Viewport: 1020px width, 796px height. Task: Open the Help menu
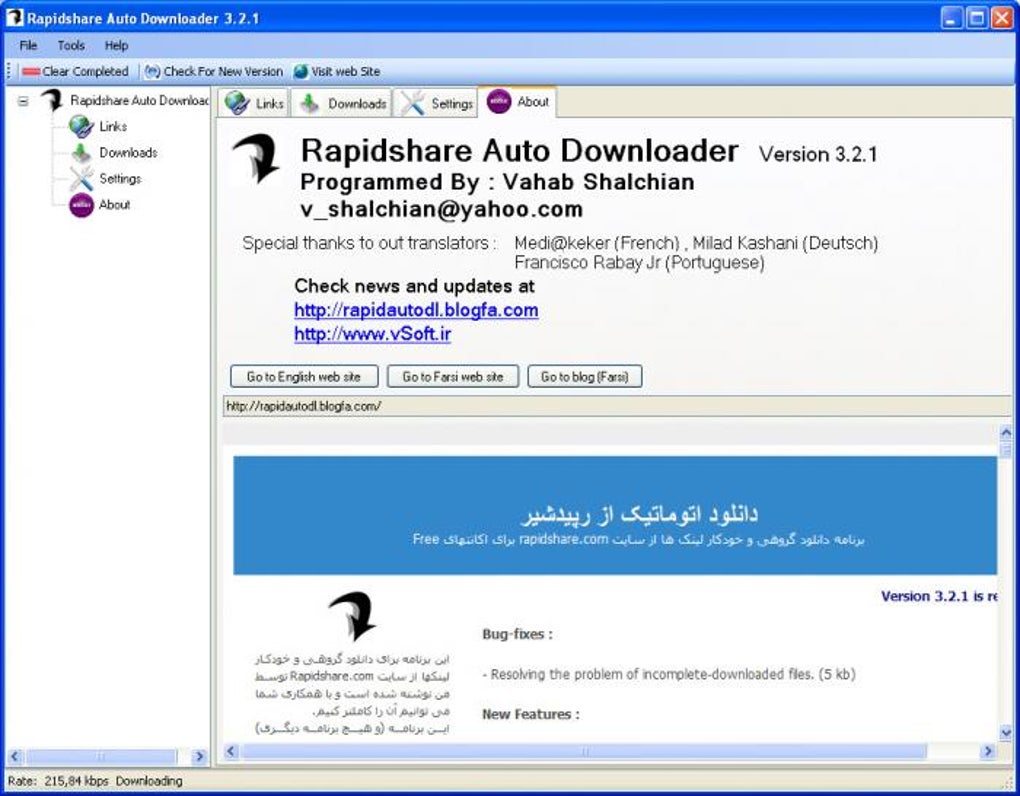point(116,46)
